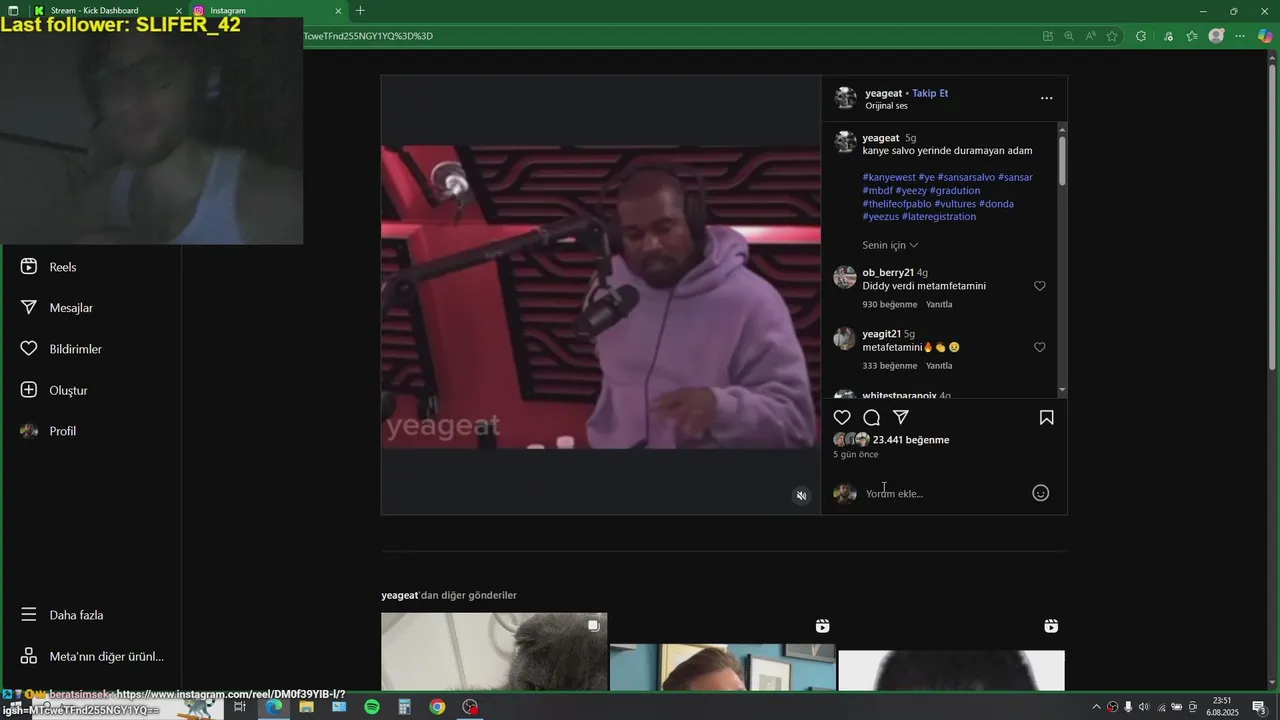Open the tab actions menu at top left
This screenshot has height=720, width=1280.
(13, 11)
